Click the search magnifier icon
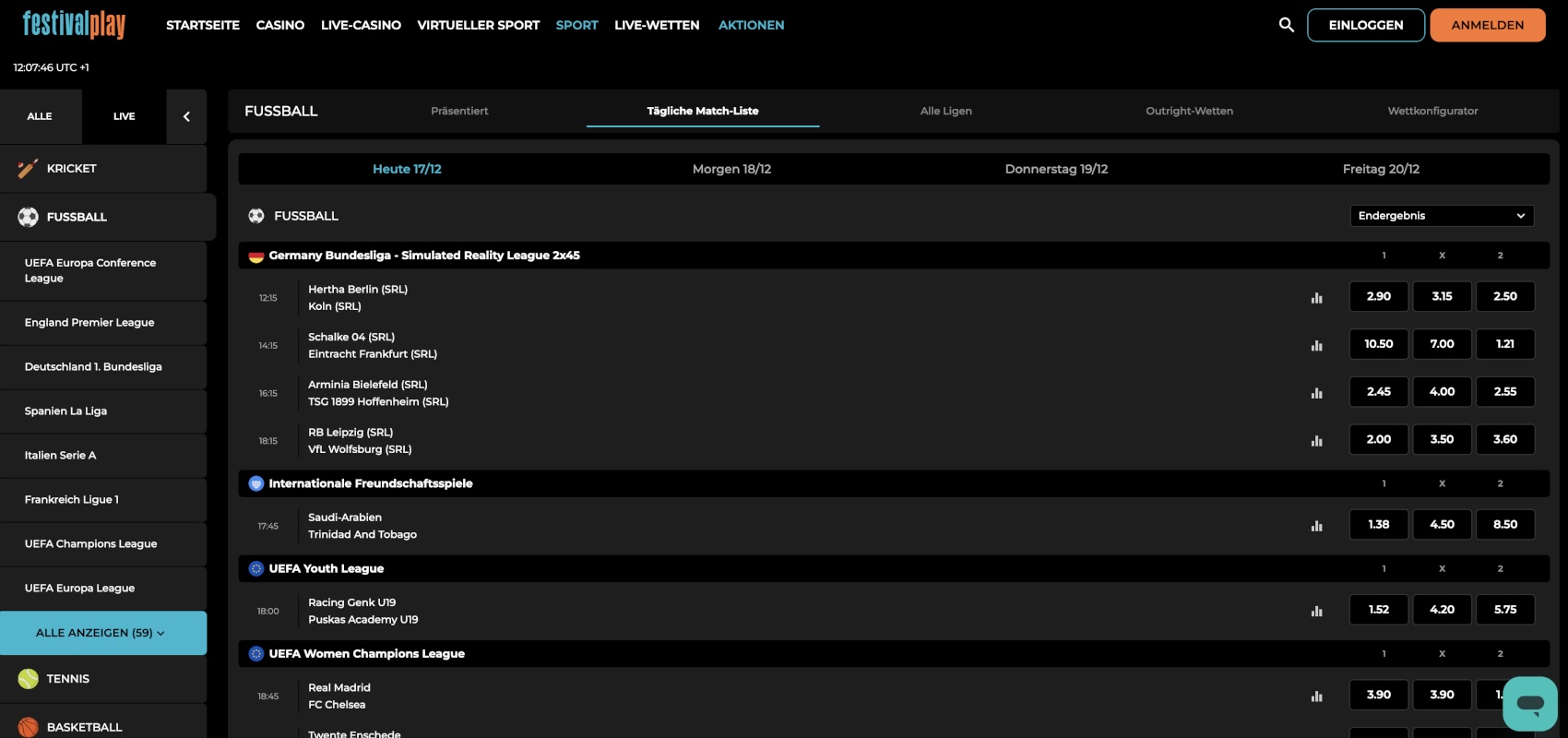1568x738 pixels. tap(1286, 25)
